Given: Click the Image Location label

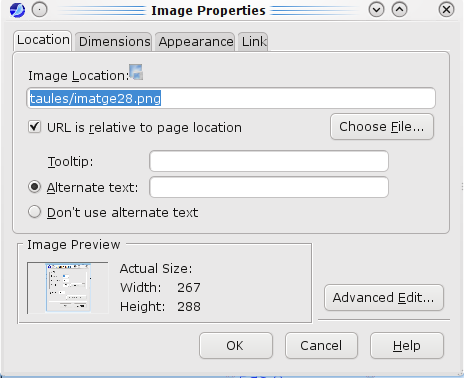Looking at the screenshot, I should point(78,76).
